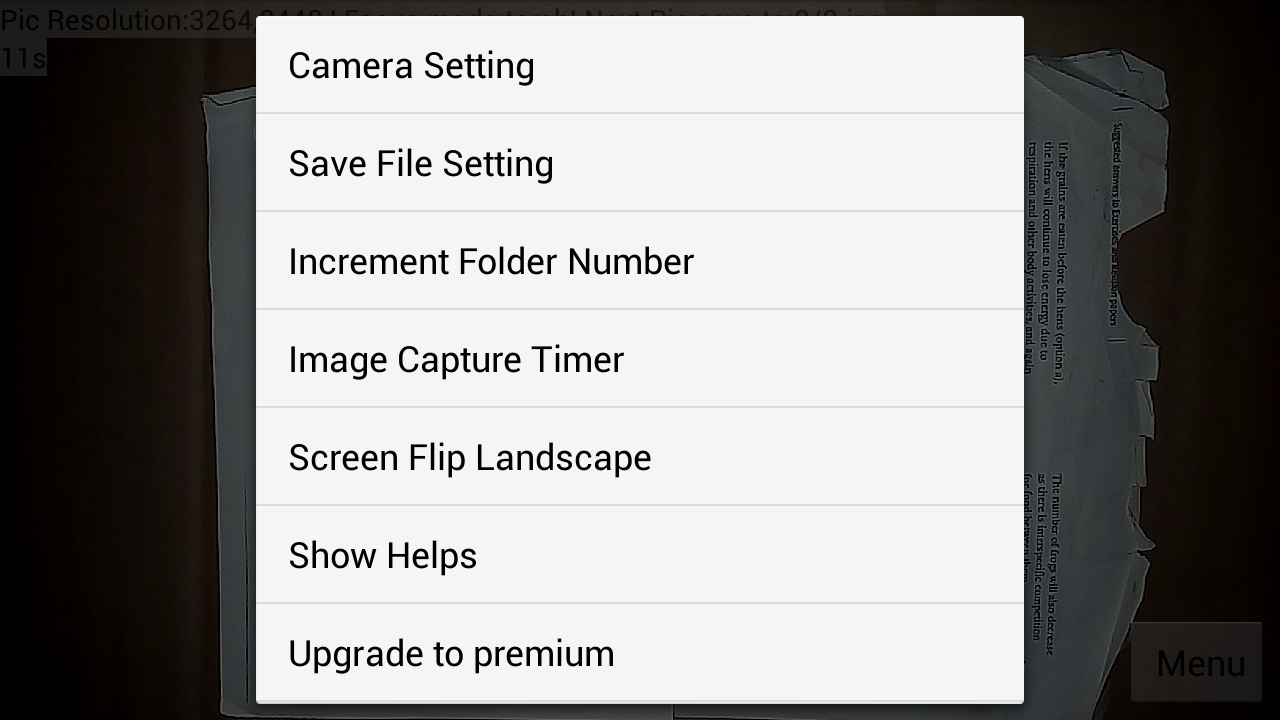Dismiss the dialog by tapping outside it
1280x720 pixels.
pos(130,400)
